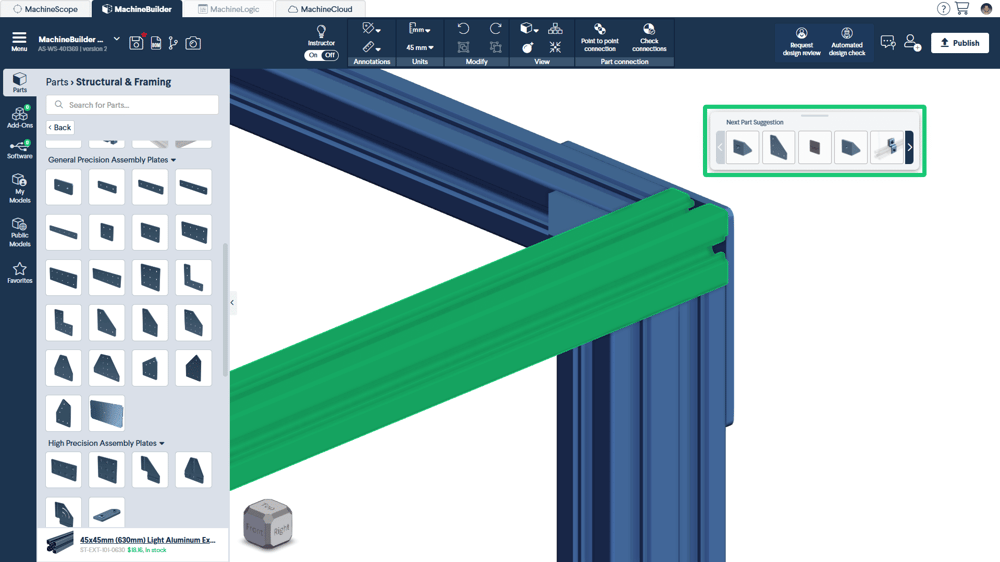Collapse the General Precision Assembly Plates section
Viewport: 1000px width, 562px height.
[x=173, y=160]
